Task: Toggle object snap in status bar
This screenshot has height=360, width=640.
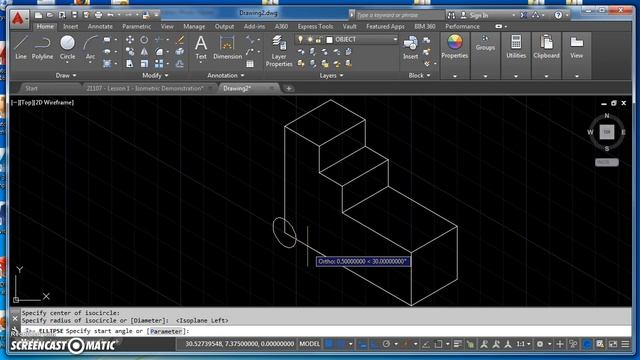Action: pyautogui.click(x=438, y=344)
